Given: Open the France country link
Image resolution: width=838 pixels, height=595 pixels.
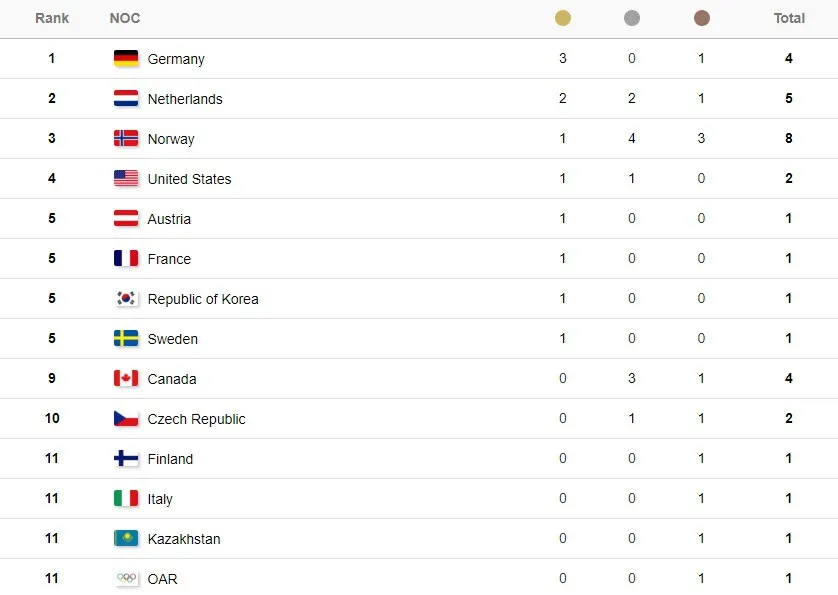Looking at the screenshot, I should click(169, 259).
